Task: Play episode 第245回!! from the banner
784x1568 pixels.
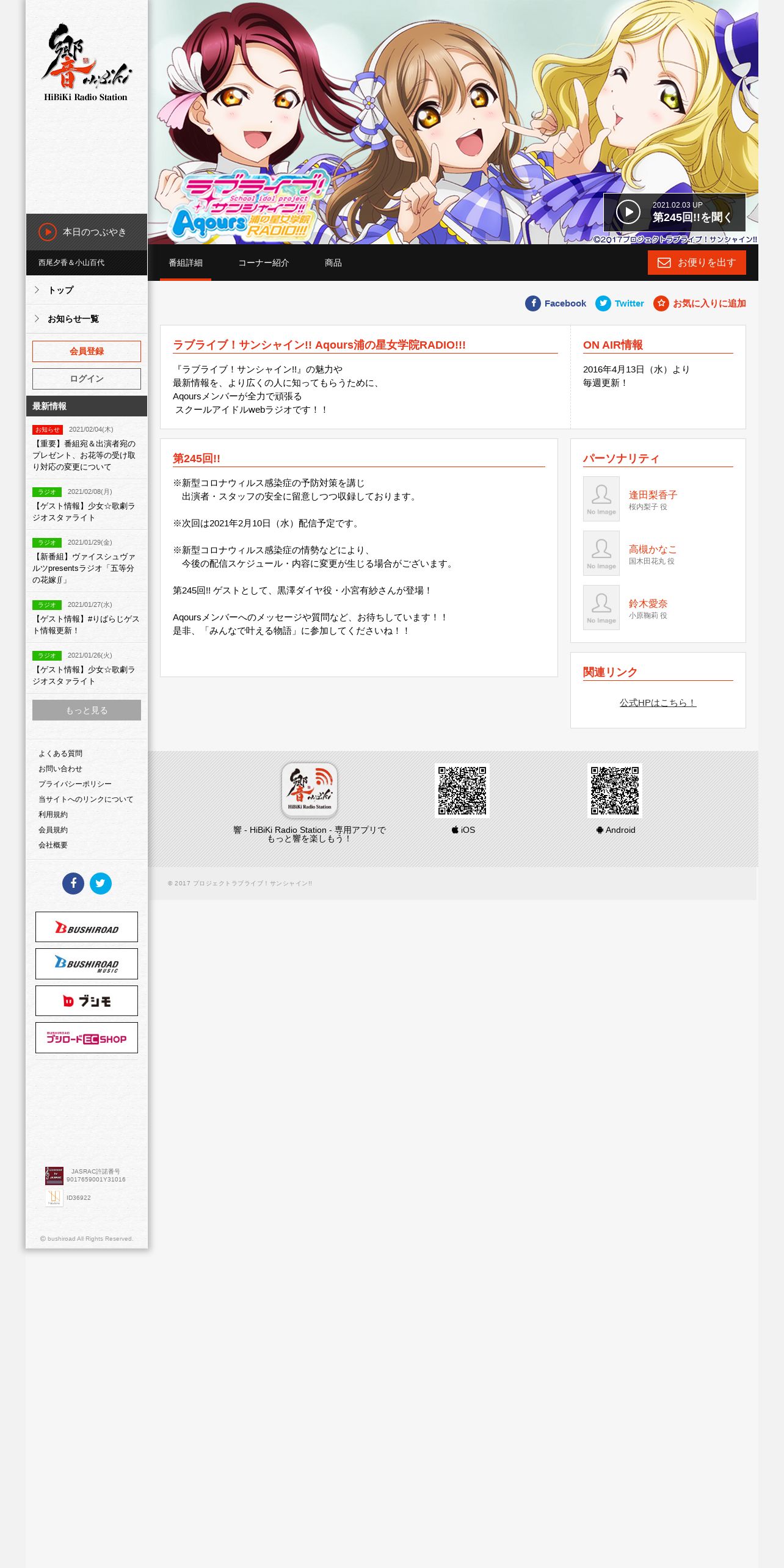Action: [674, 212]
